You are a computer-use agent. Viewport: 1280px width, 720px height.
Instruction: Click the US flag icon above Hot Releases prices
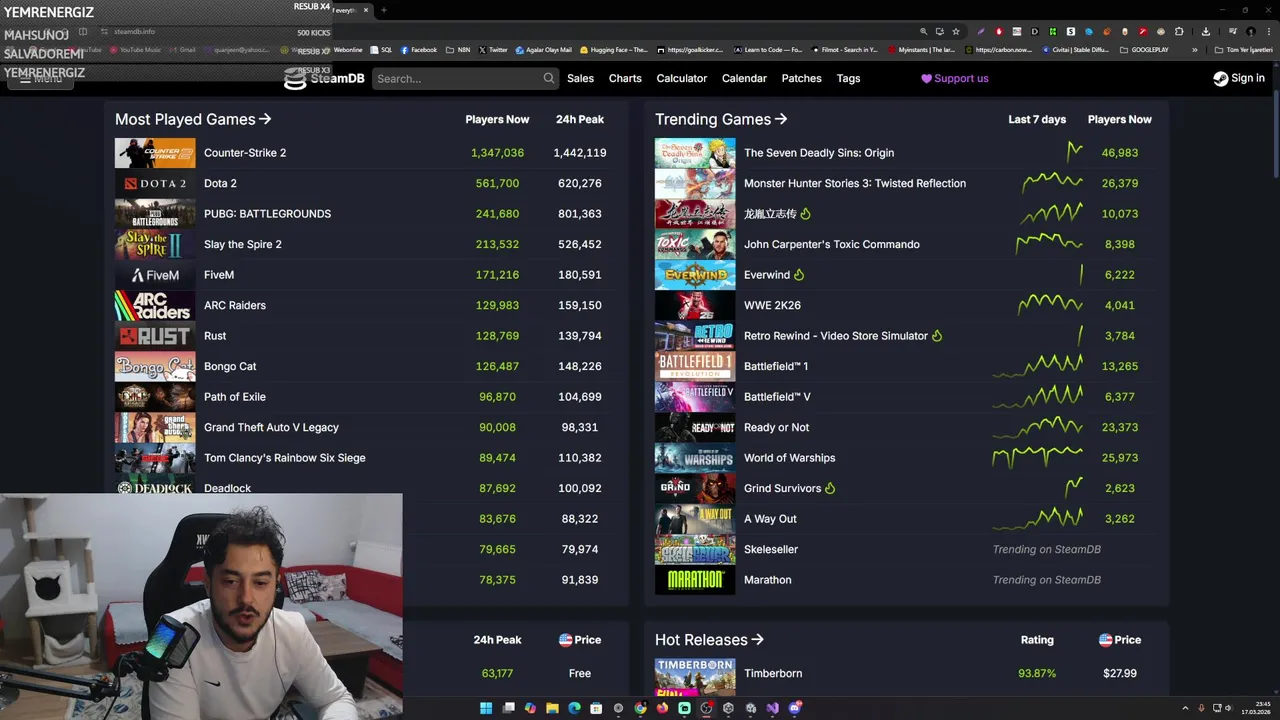point(1105,640)
